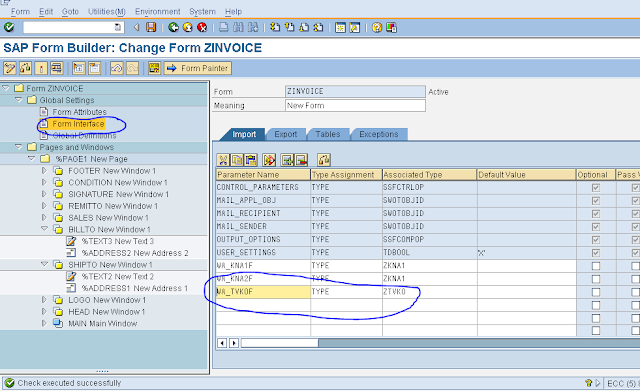
Task: Click the Copy icon above parameter table
Action: [237, 160]
